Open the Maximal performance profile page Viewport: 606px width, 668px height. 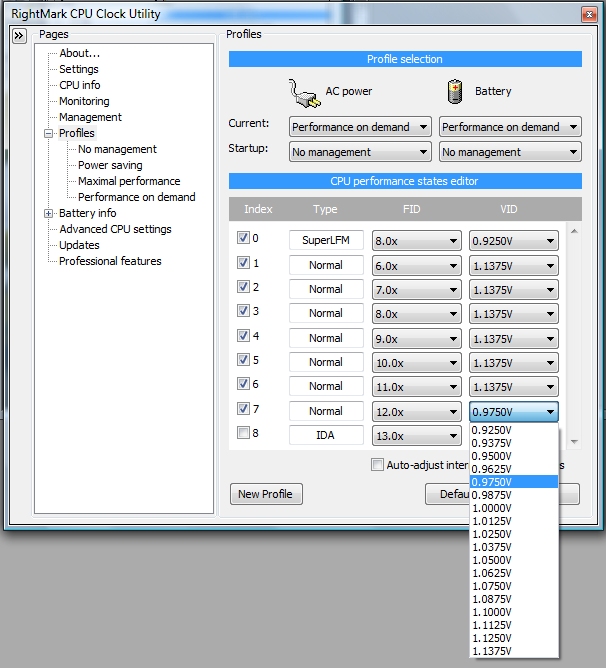(129, 181)
